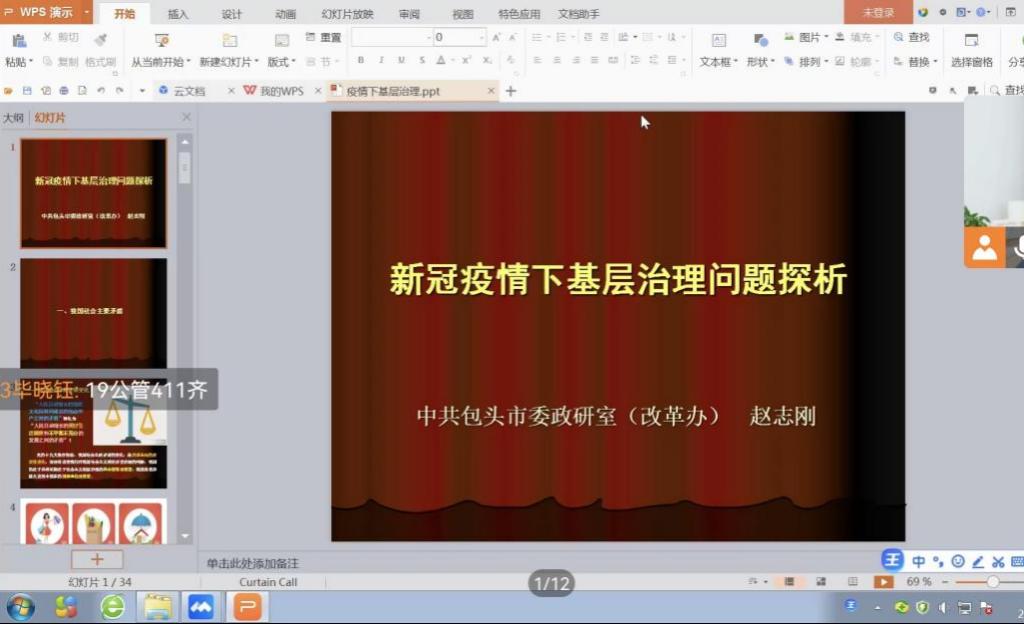Toggle bold formatting
This screenshot has height=624, width=1024.
(361, 61)
